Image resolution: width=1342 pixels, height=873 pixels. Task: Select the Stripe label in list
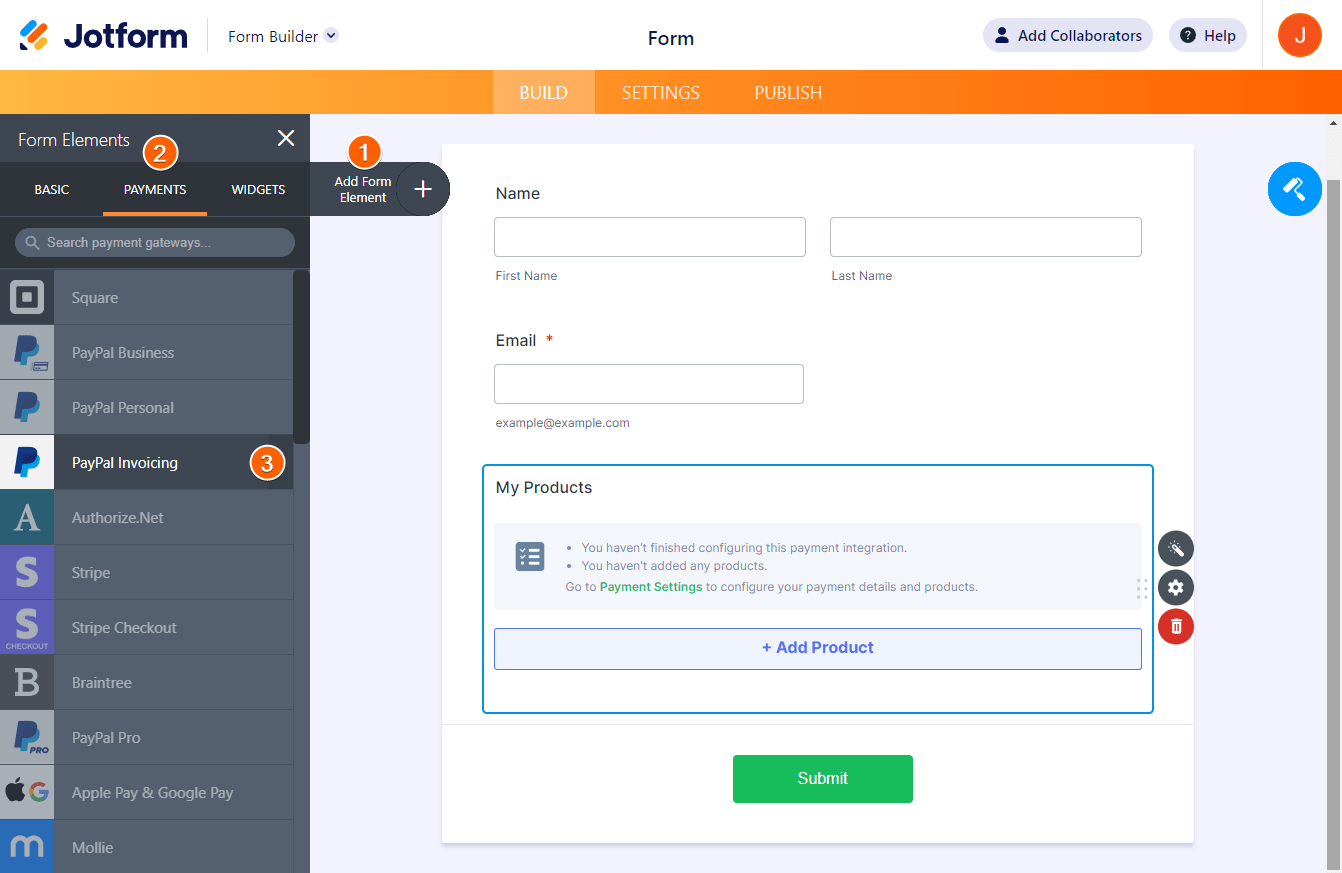(x=91, y=573)
